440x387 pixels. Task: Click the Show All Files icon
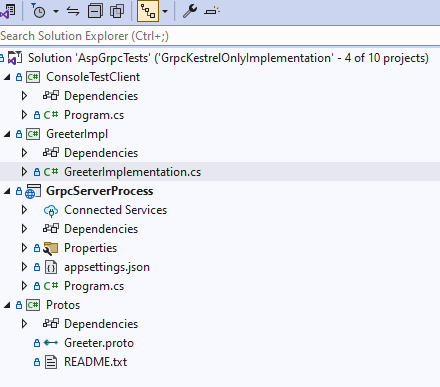[117, 11]
